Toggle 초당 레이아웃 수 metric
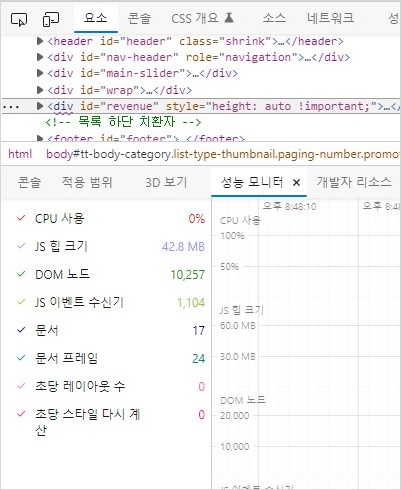The height and width of the screenshot is (490, 401). 21,386
